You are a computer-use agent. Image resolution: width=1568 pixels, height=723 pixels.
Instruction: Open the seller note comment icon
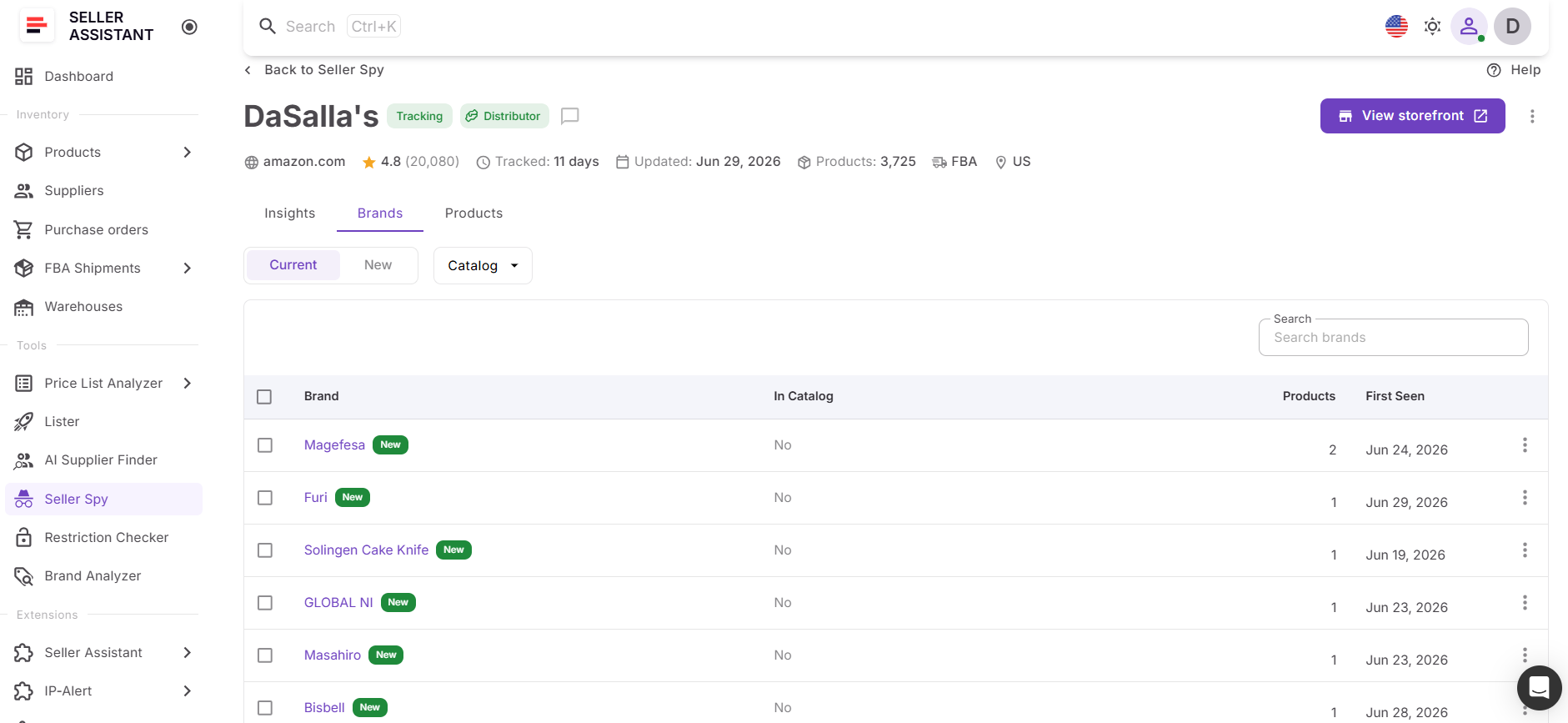570,116
